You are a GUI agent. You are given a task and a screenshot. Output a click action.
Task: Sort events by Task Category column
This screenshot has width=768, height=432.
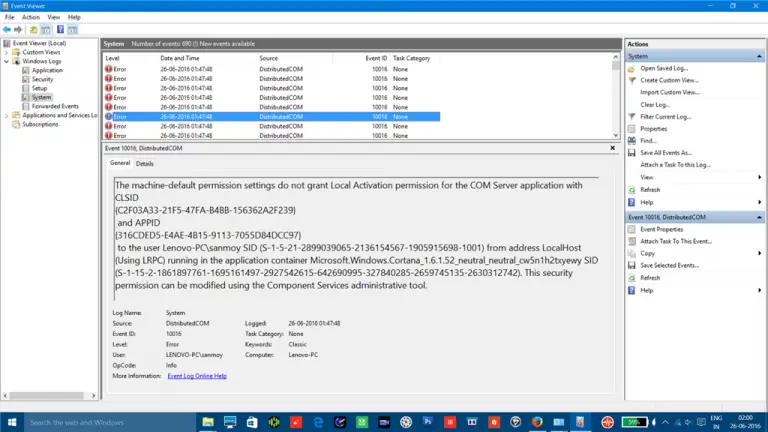coord(411,58)
